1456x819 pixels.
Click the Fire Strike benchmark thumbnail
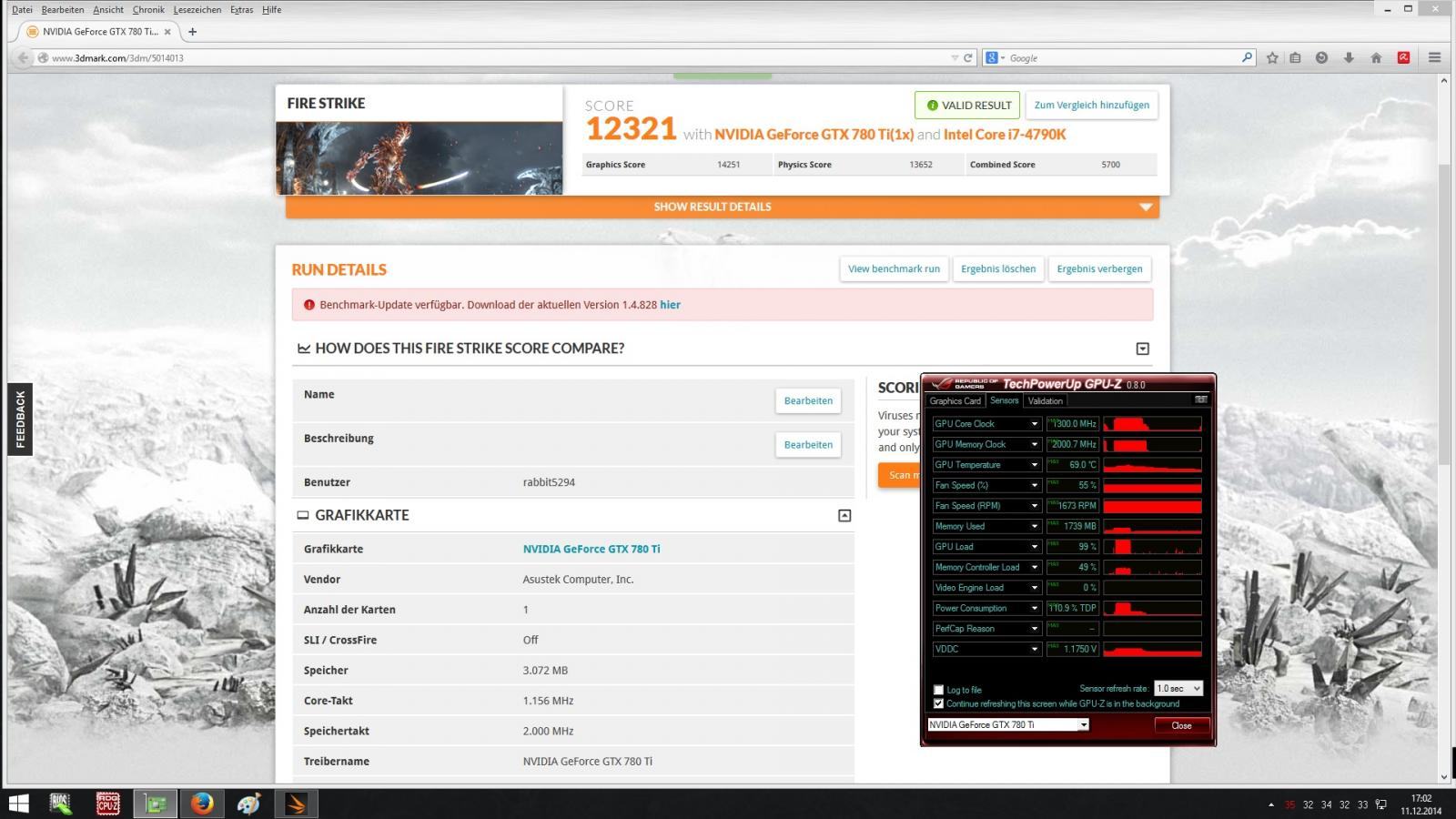tap(420, 157)
